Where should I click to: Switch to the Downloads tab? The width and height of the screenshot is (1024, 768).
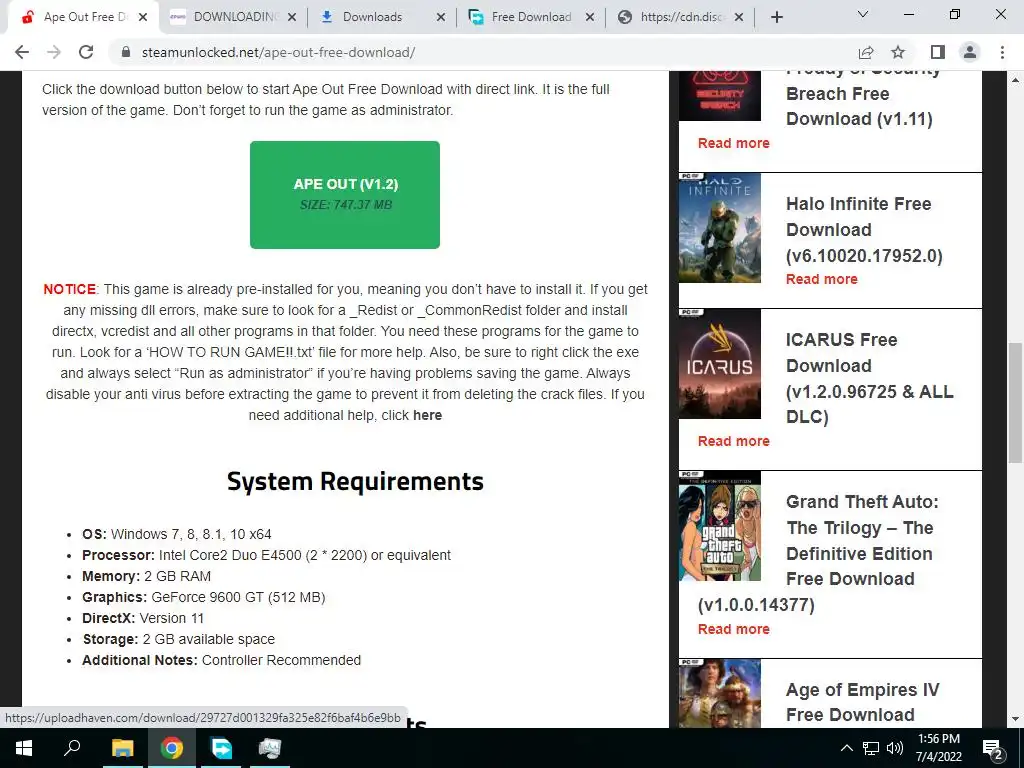(381, 17)
